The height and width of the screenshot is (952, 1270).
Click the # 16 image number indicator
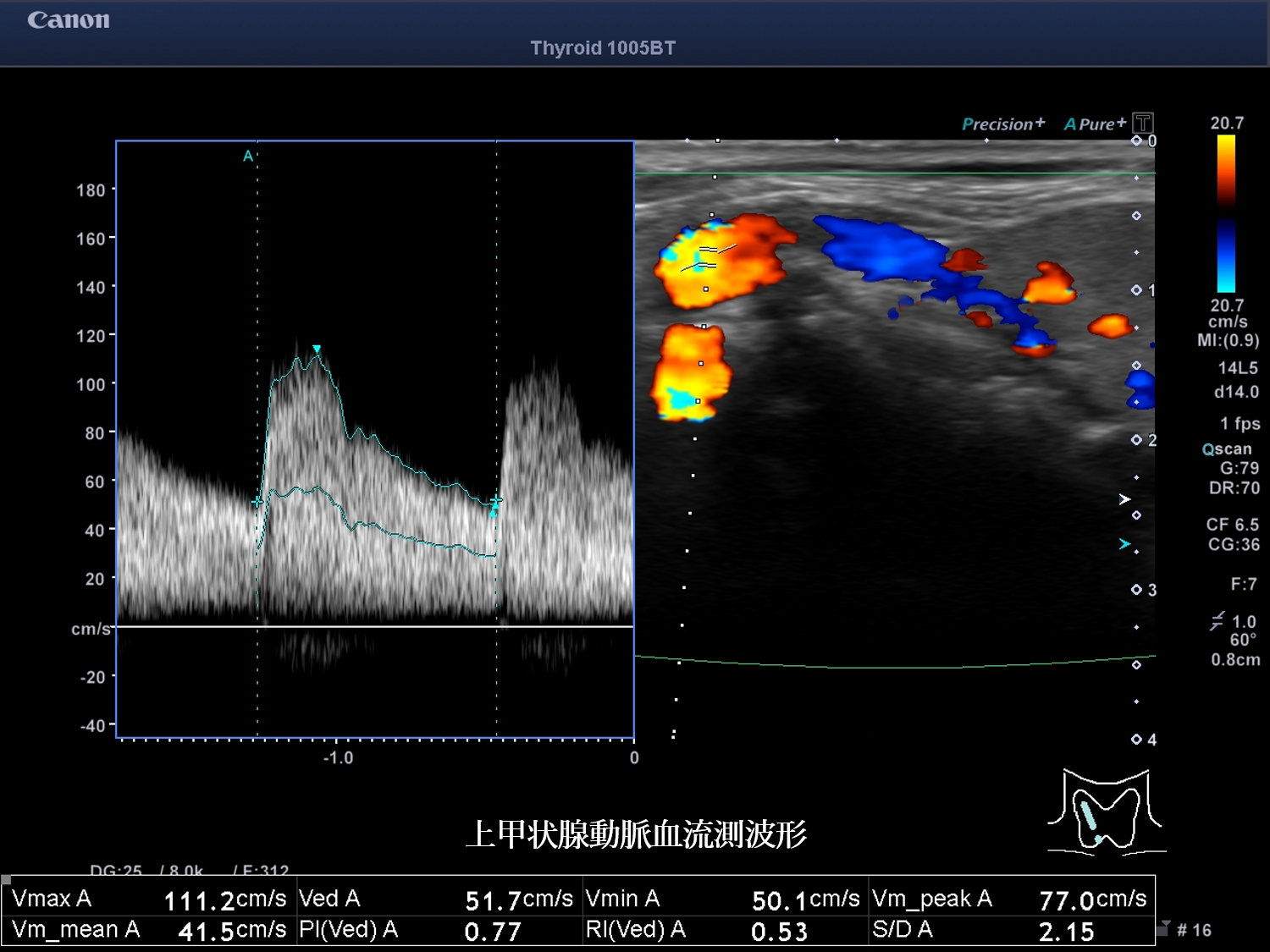pyautogui.click(x=1193, y=930)
